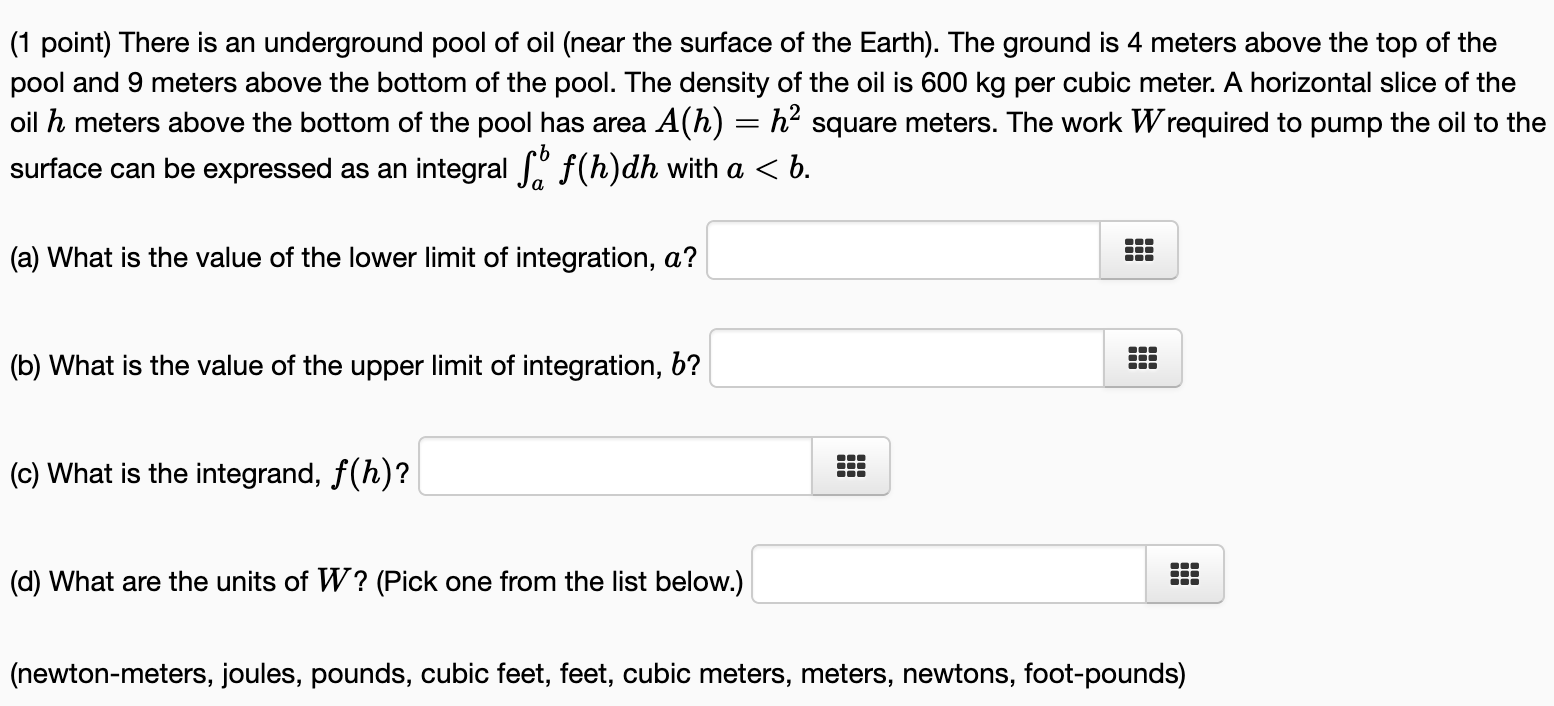Focus the upper limit b answer box
This screenshot has height=706, width=1554.
point(908,358)
